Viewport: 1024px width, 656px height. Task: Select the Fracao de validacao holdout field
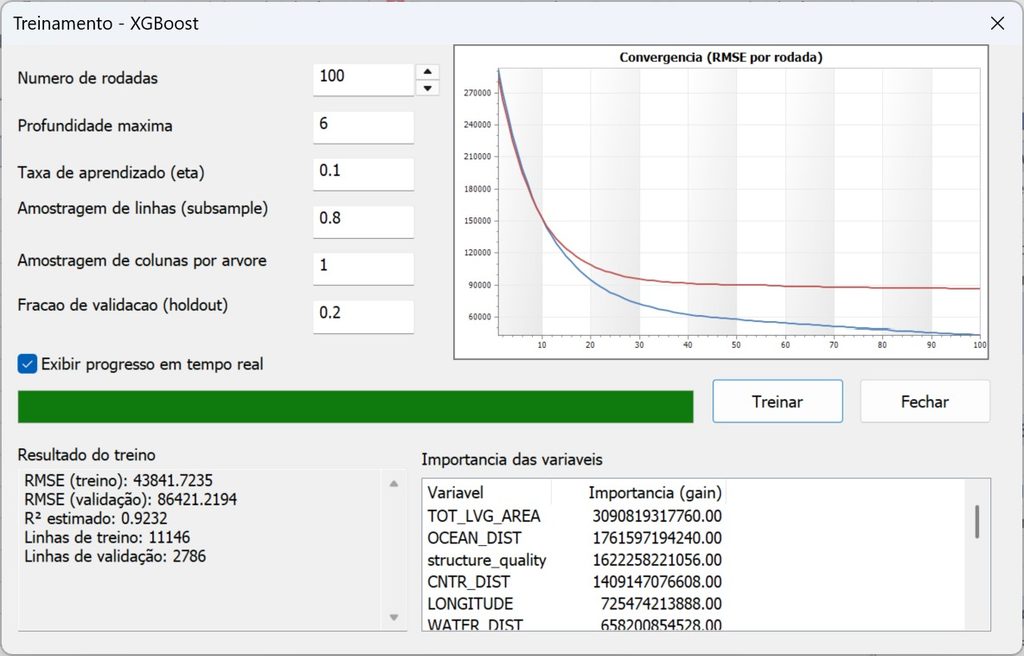[x=363, y=316]
